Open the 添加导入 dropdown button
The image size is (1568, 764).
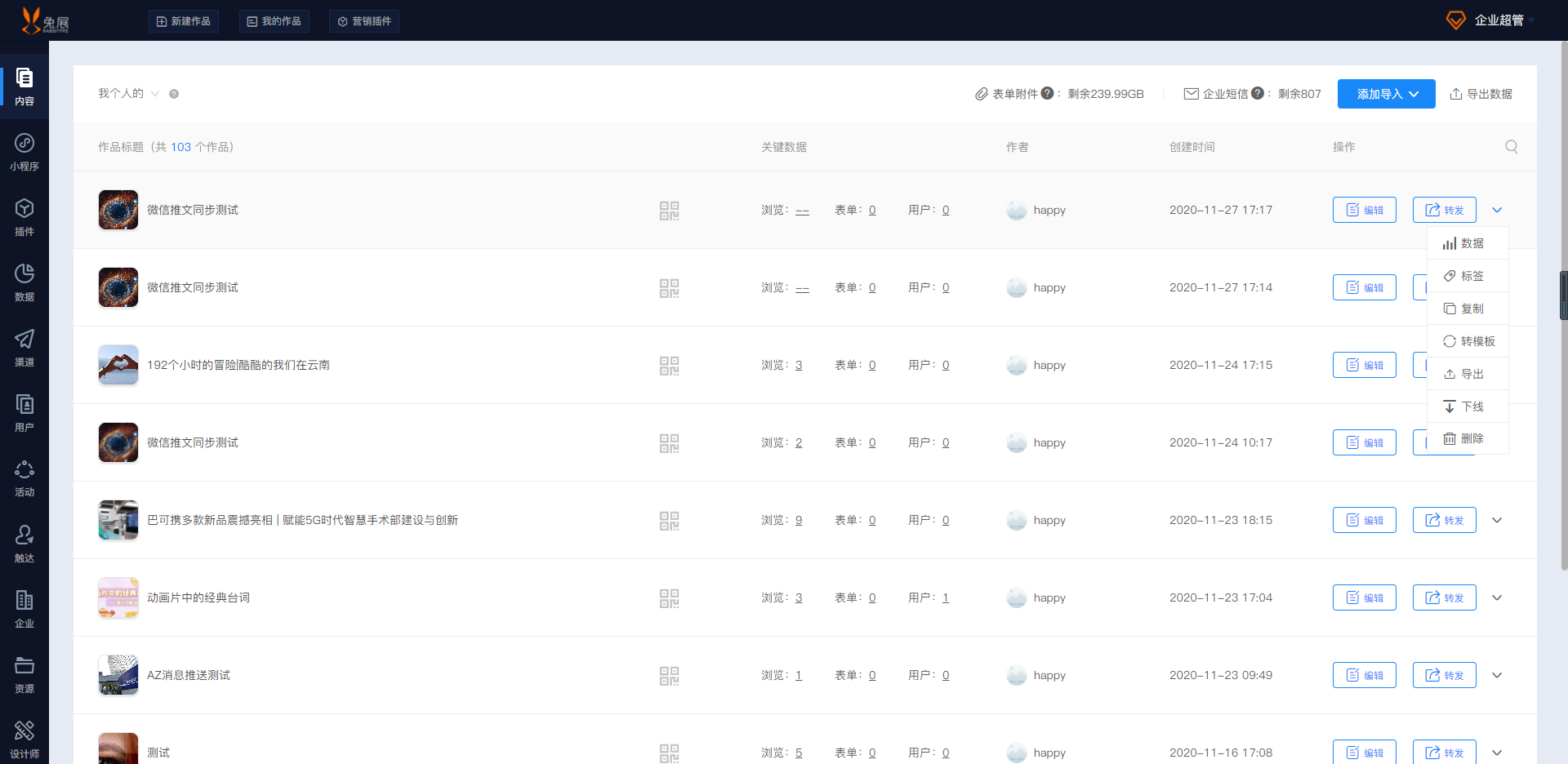pos(1386,94)
